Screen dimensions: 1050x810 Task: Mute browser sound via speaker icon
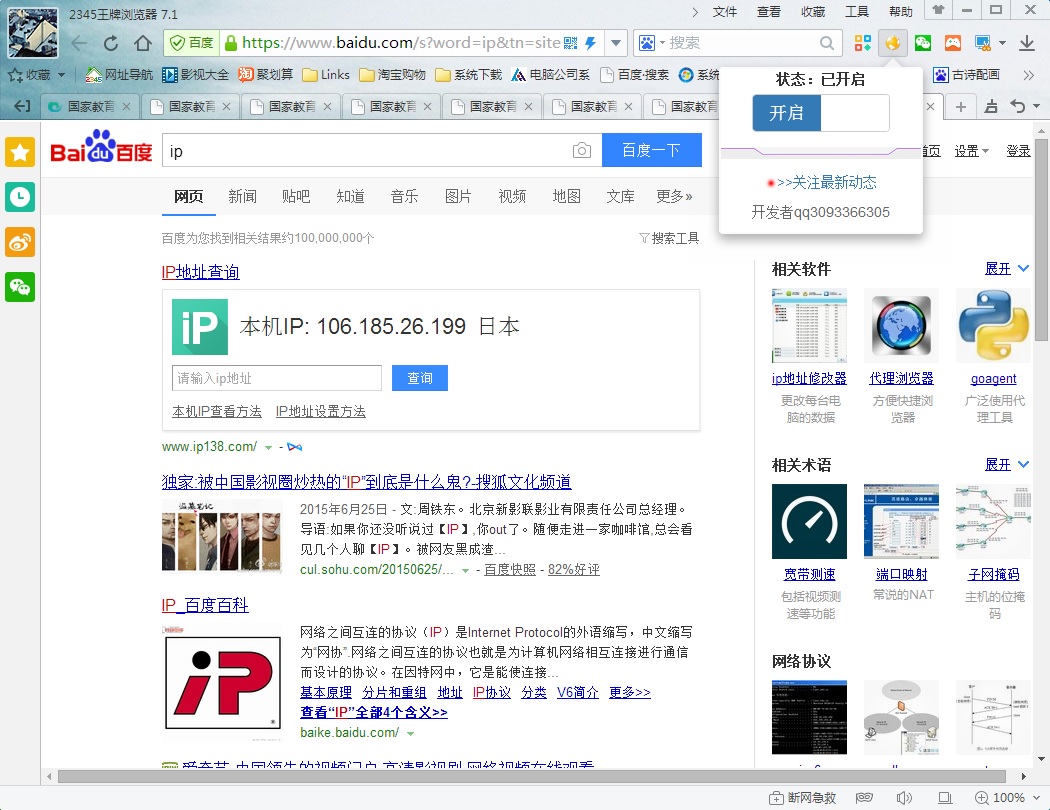904,797
